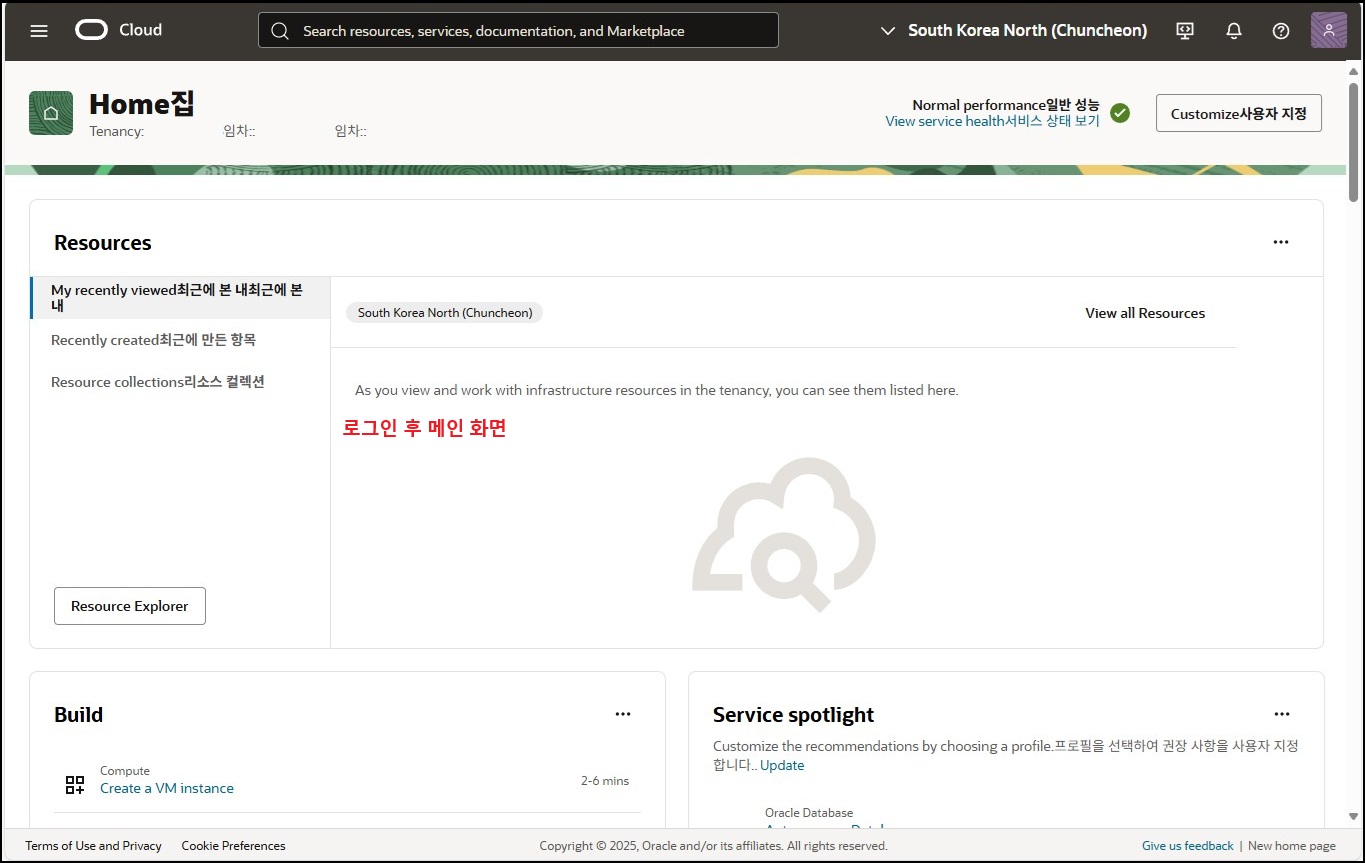Screen dimensions: 1365x863
Task: Open Resource Explorer
Action: (x=130, y=606)
